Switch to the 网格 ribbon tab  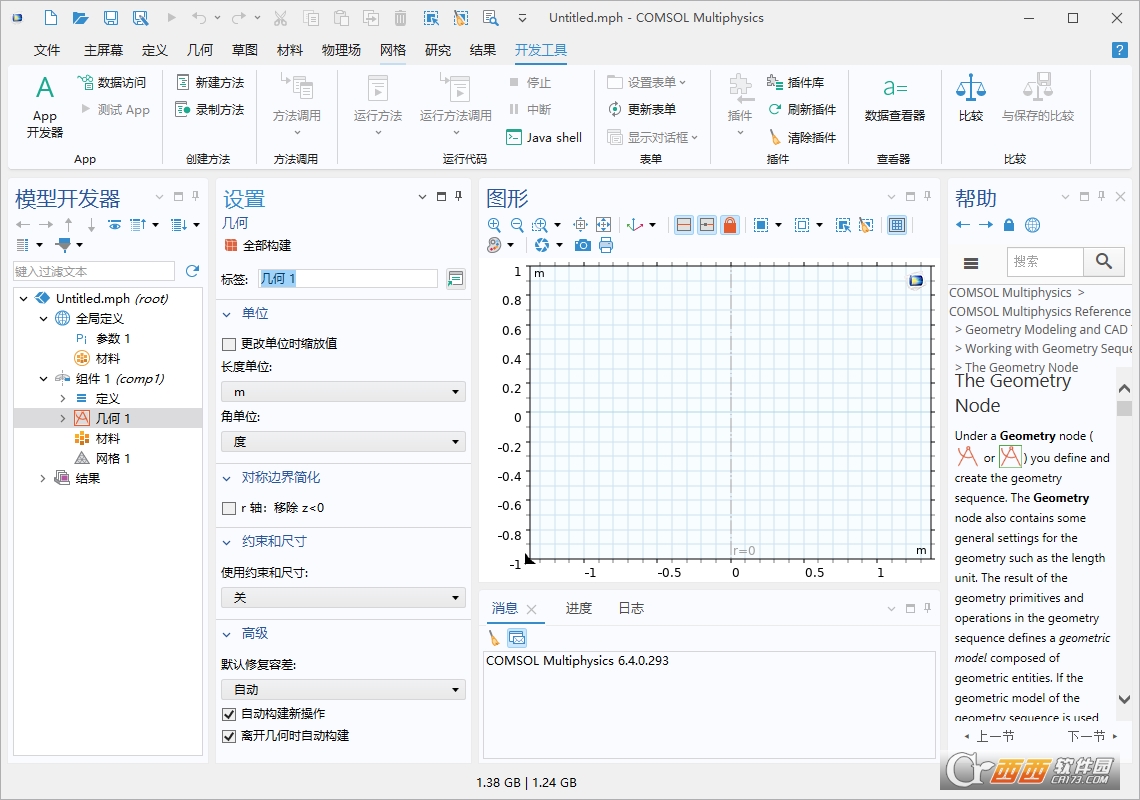pyautogui.click(x=393, y=49)
